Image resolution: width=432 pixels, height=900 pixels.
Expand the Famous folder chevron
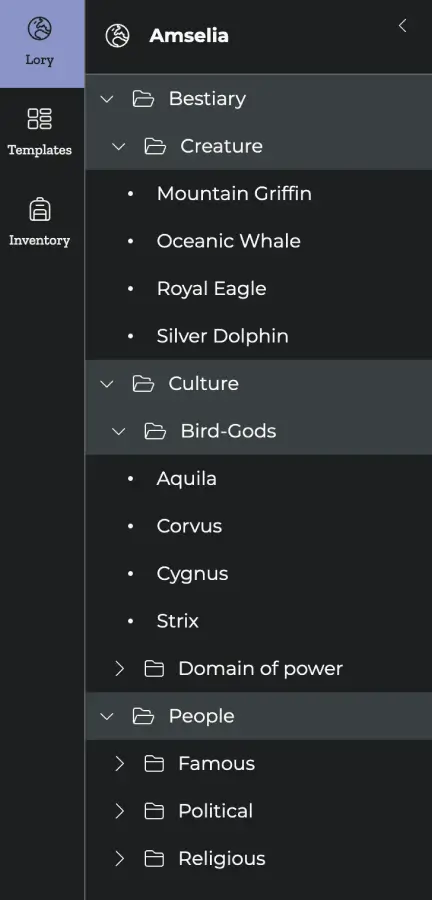[x=119, y=763]
